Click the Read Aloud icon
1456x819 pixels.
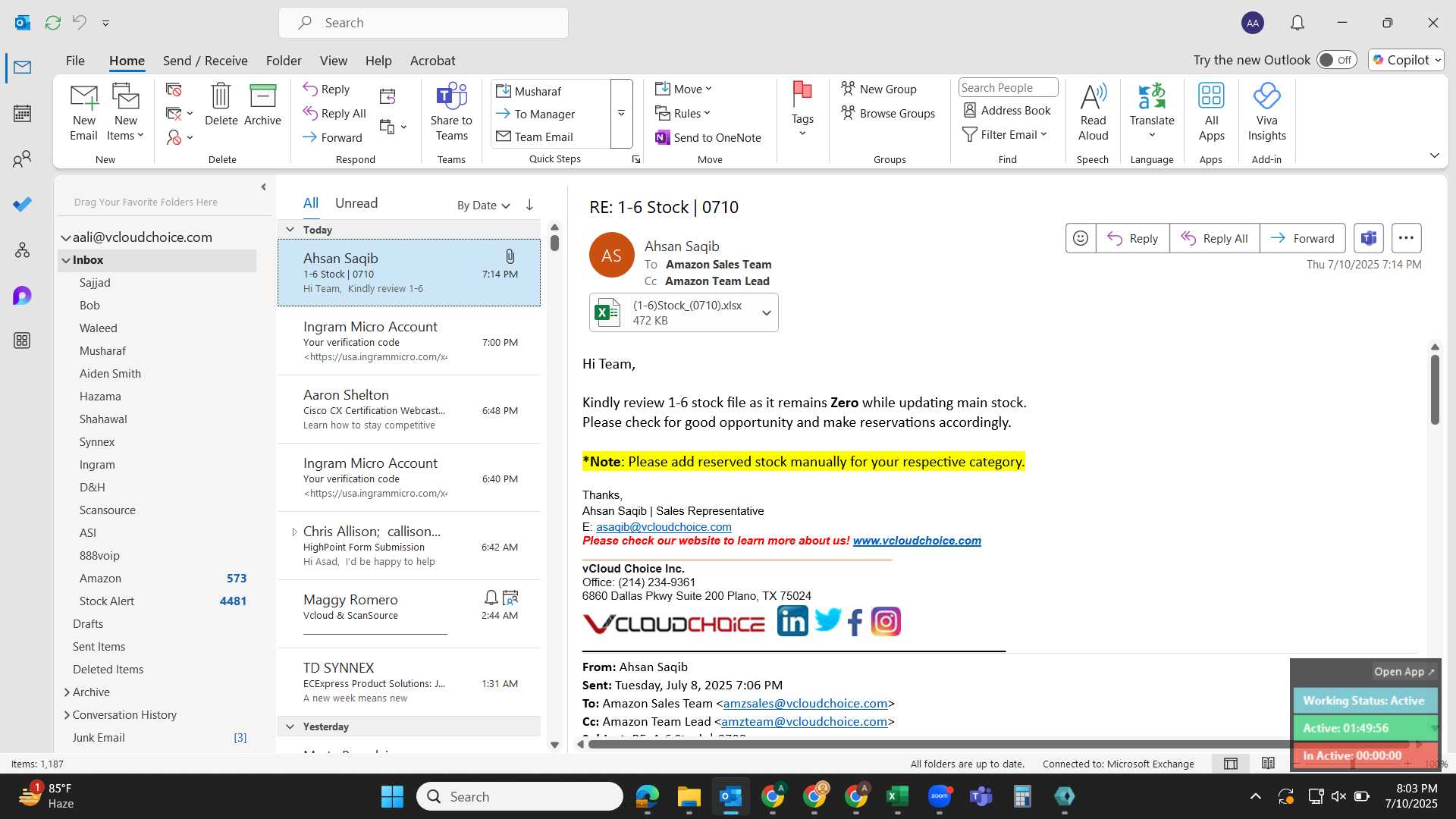[1093, 112]
